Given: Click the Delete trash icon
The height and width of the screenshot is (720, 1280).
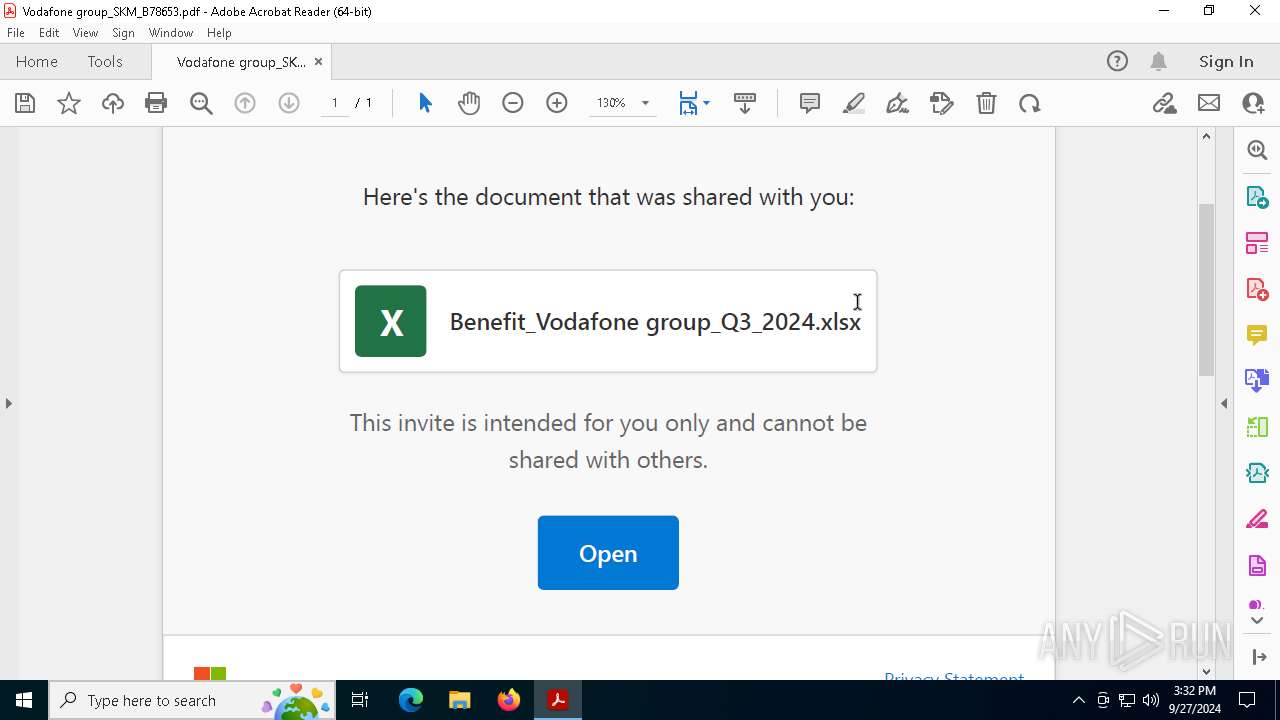Looking at the screenshot, I should pos(986,103).
